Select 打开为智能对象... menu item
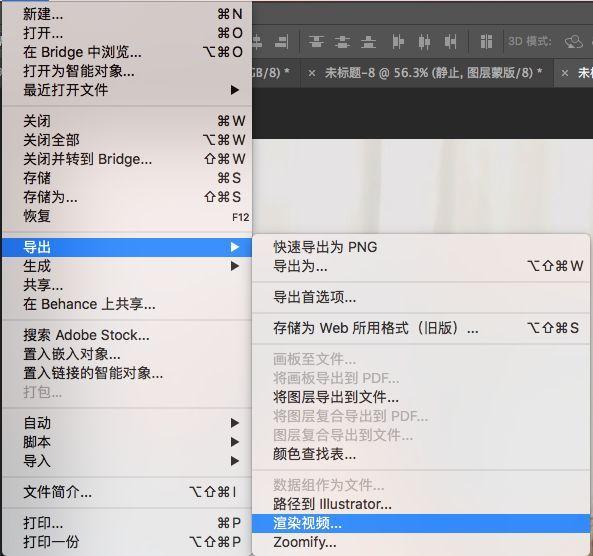Image resolution: width=593 pixels, height=556 pixels. [127, 71]
